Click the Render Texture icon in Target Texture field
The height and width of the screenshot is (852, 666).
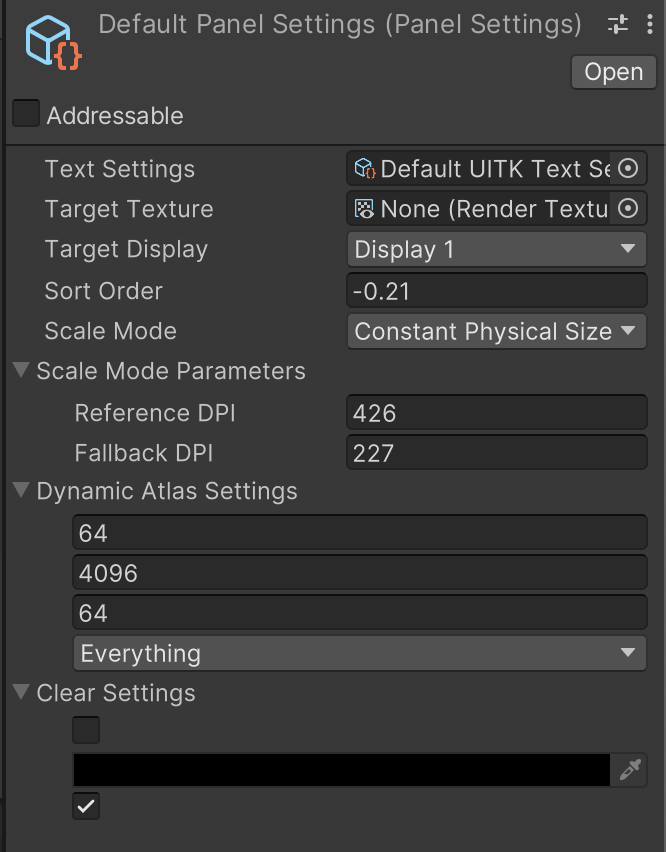[x=362, y=208]
